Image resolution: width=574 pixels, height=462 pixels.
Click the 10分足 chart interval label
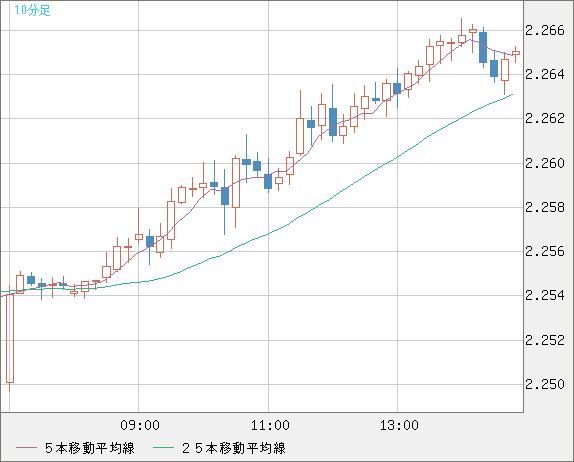click(x=32, y=10)
